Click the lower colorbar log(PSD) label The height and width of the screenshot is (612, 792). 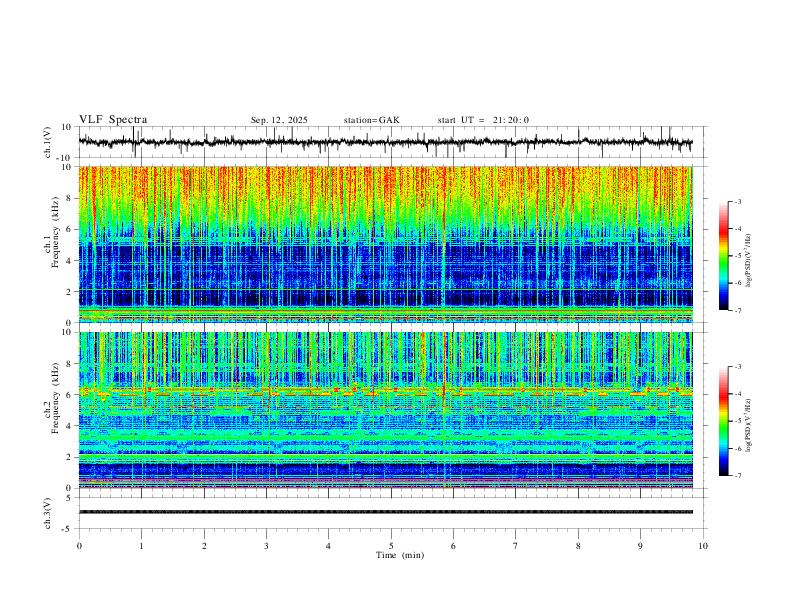pyautogui.click(x=748, y=425)
